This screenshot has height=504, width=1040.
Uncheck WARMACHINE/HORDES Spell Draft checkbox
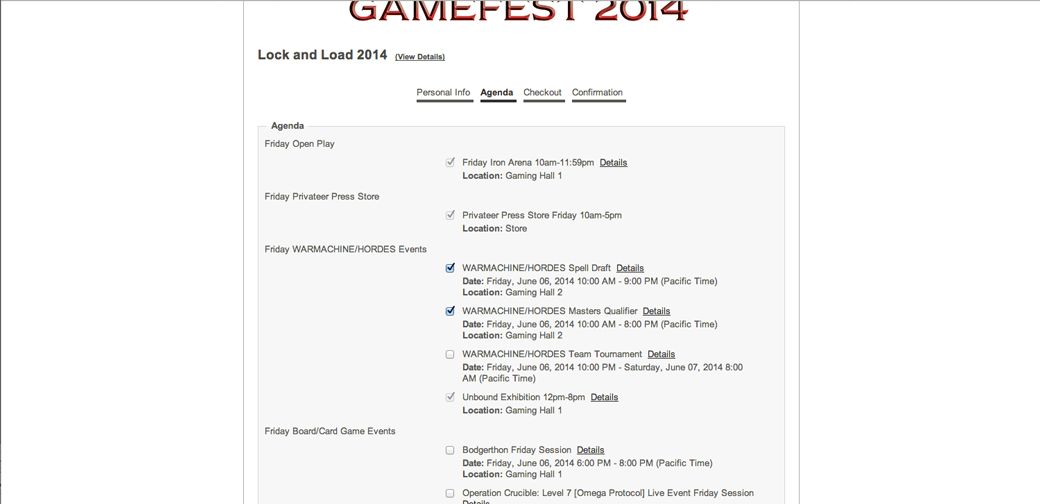450,268
